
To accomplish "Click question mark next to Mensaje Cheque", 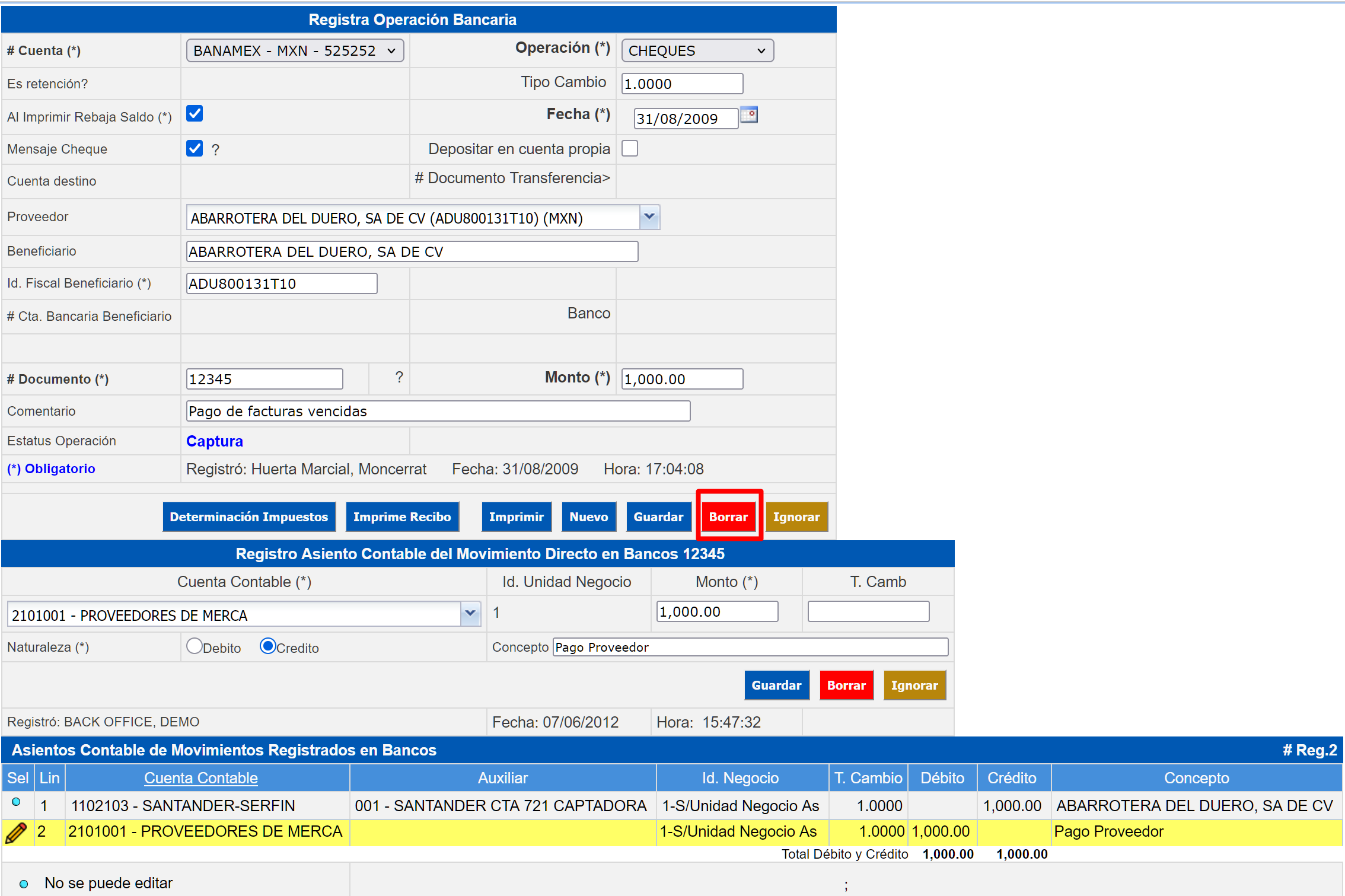I will (215, 150).
